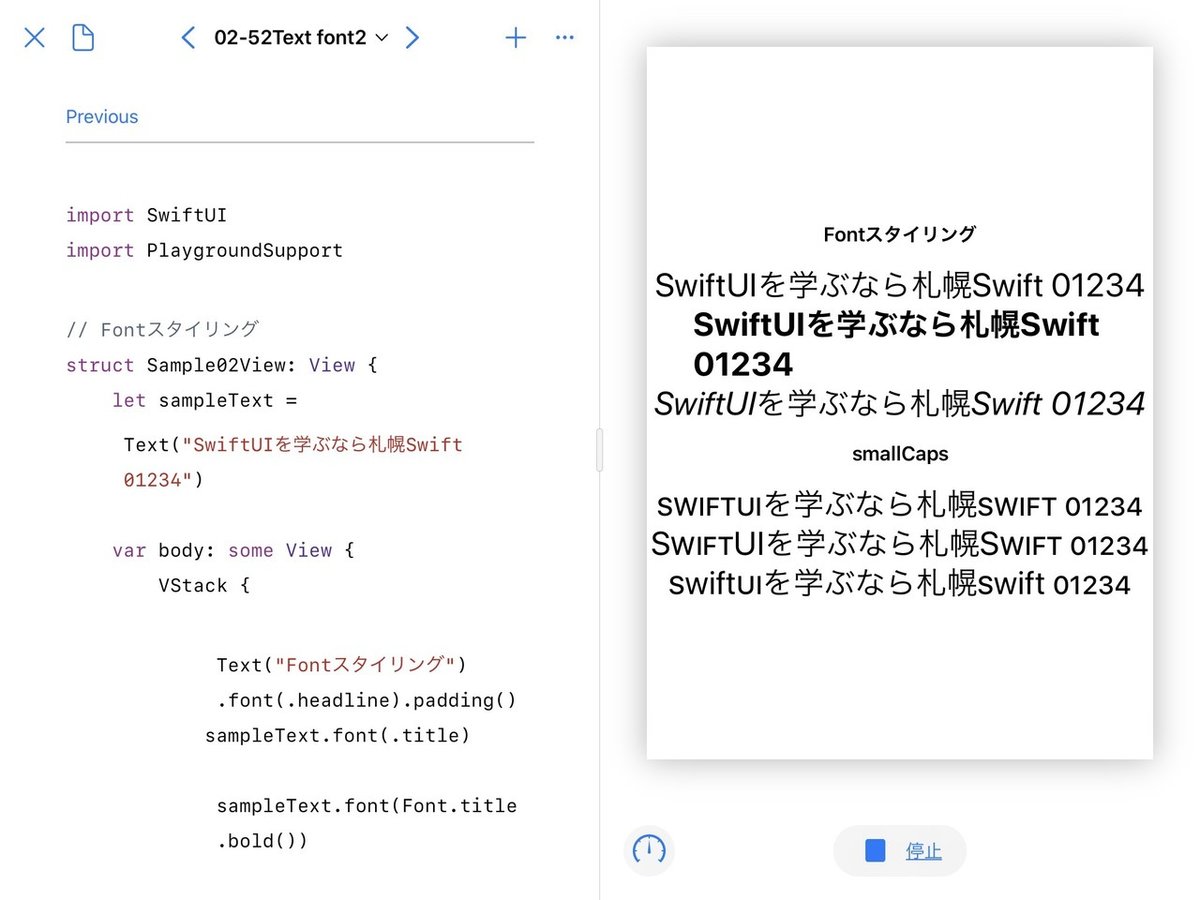The width and height of the screenshot is (1200, 900).
Task: Tap the 'smallCaps' label in the preview
Action: (900, 454)
